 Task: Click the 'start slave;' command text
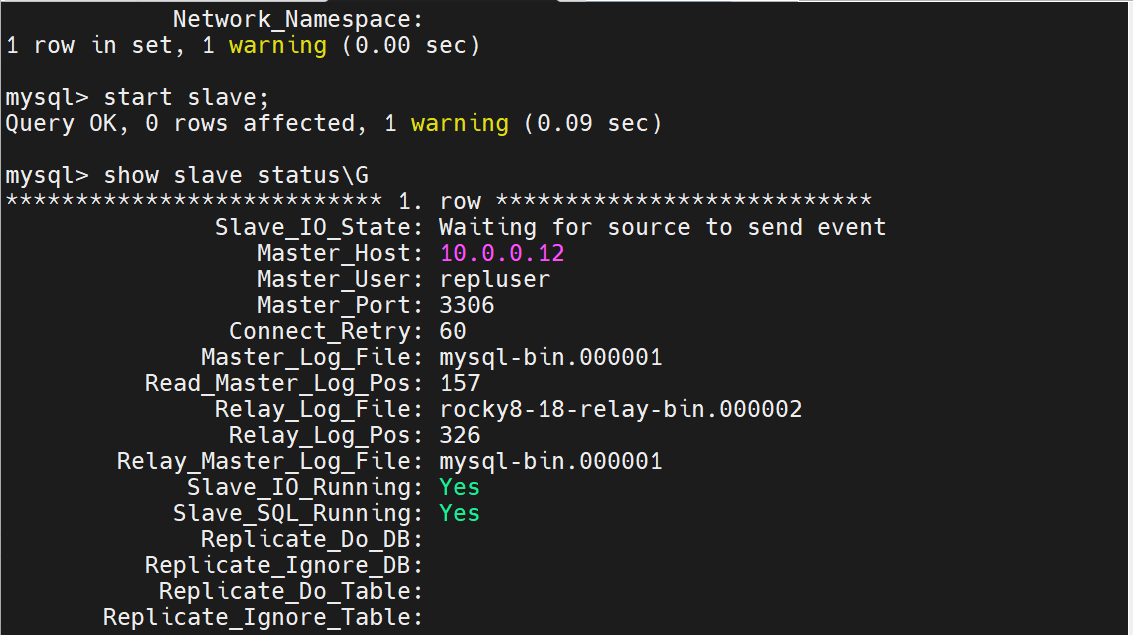(x=186, y=98)
